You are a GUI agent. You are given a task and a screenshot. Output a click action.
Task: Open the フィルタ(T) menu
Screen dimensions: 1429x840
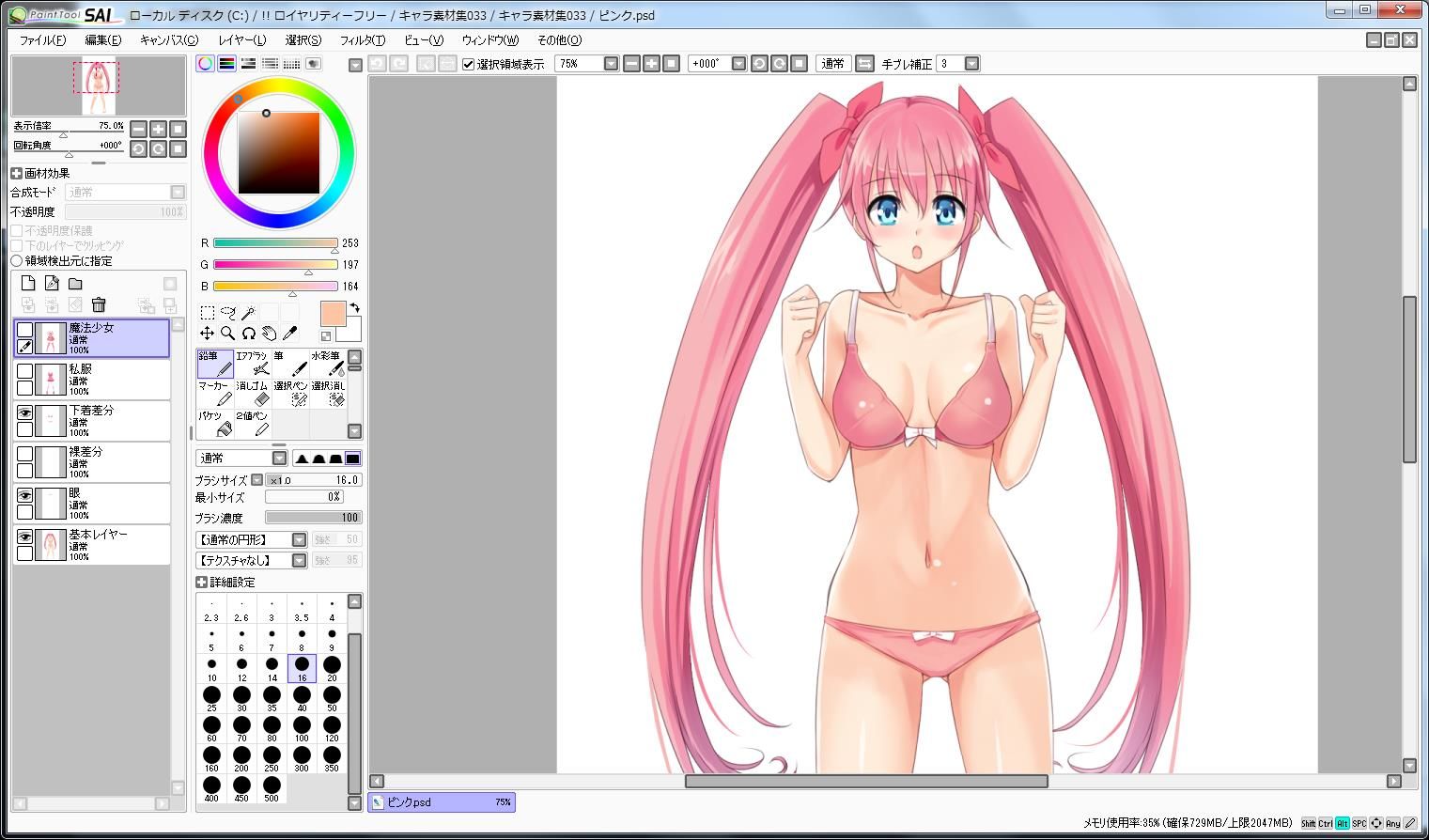tap(363, 40)
